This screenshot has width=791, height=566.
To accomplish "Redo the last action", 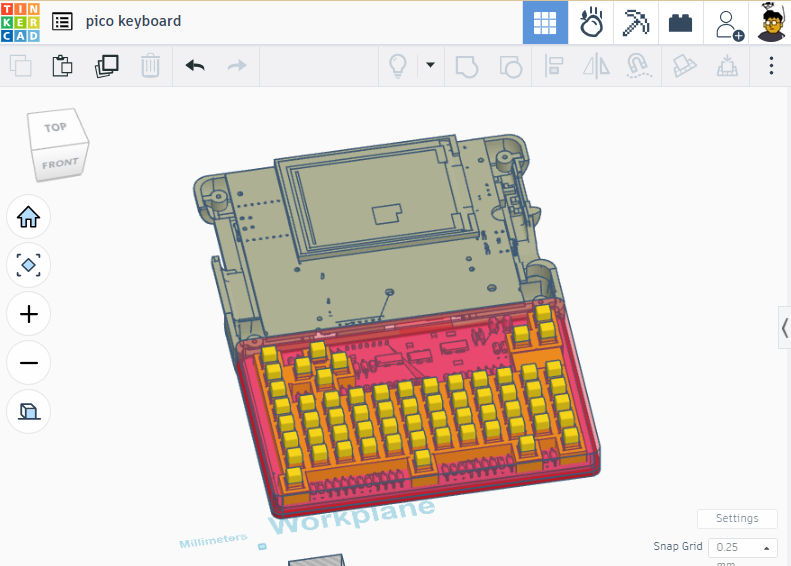I will pyautogui.click(x=237, y=66).
